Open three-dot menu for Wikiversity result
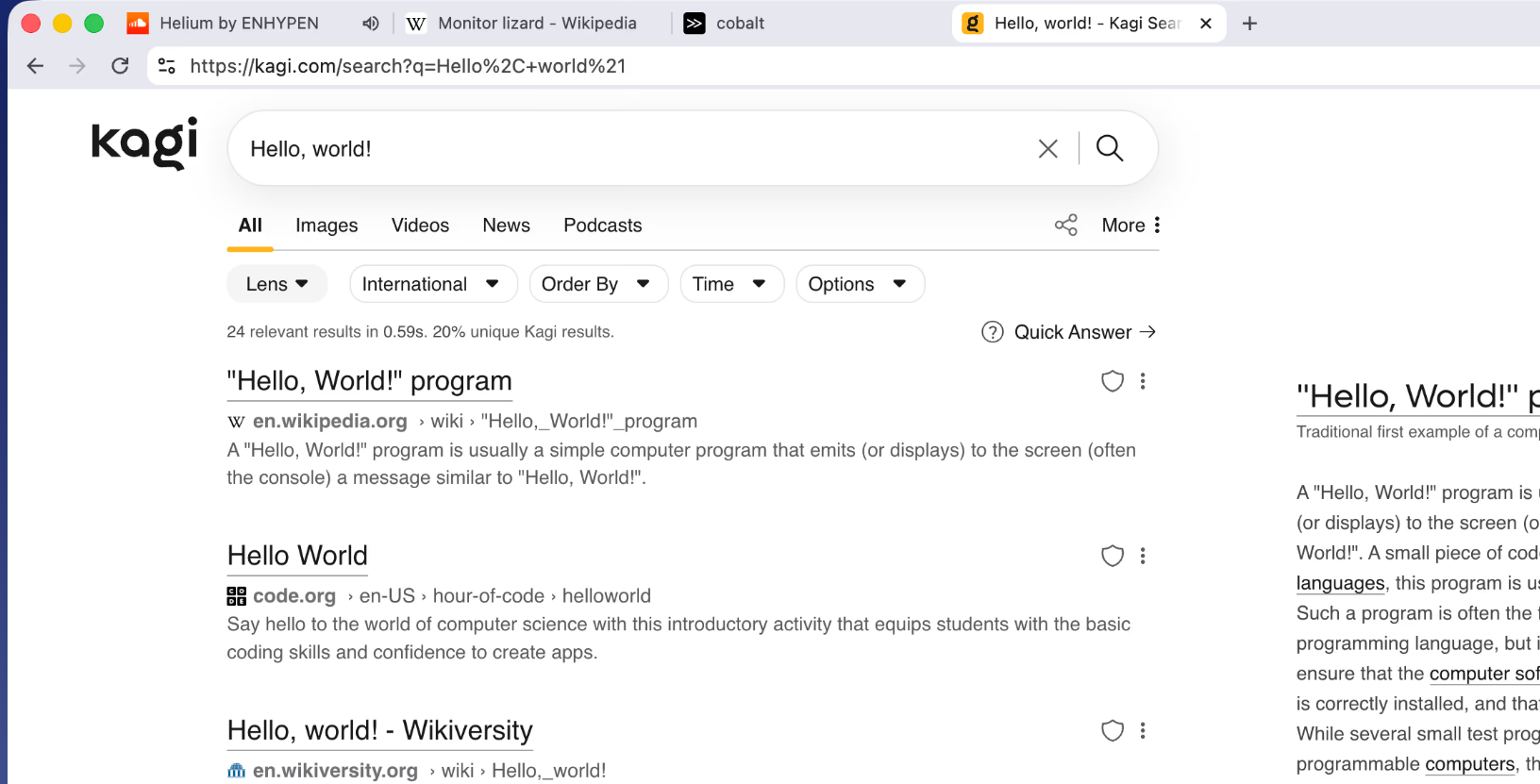 coord(1143,730)
